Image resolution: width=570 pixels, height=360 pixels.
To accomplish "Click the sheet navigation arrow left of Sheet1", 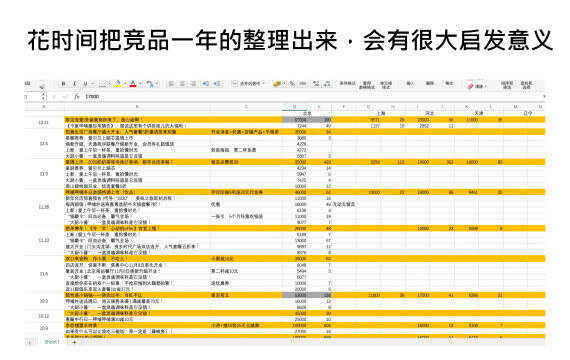I will point(30,342).
